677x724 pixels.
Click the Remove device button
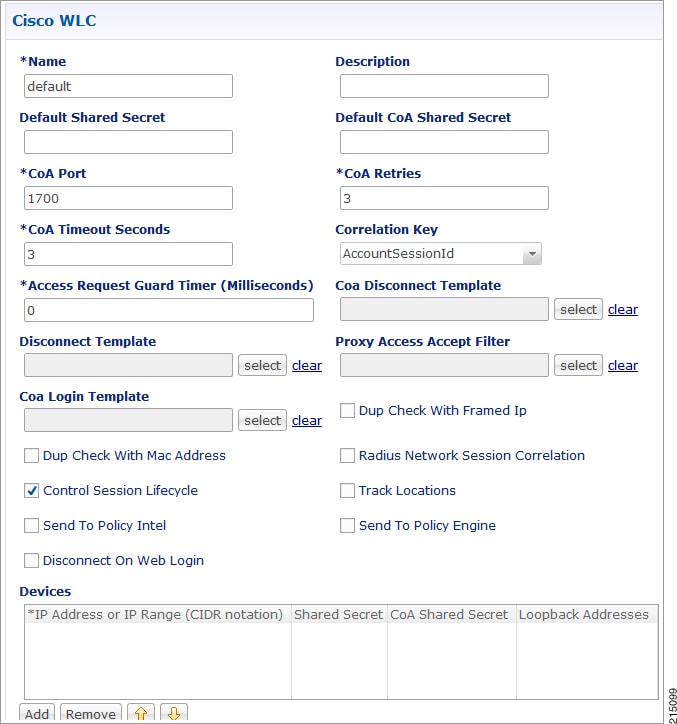click(91, 714)
